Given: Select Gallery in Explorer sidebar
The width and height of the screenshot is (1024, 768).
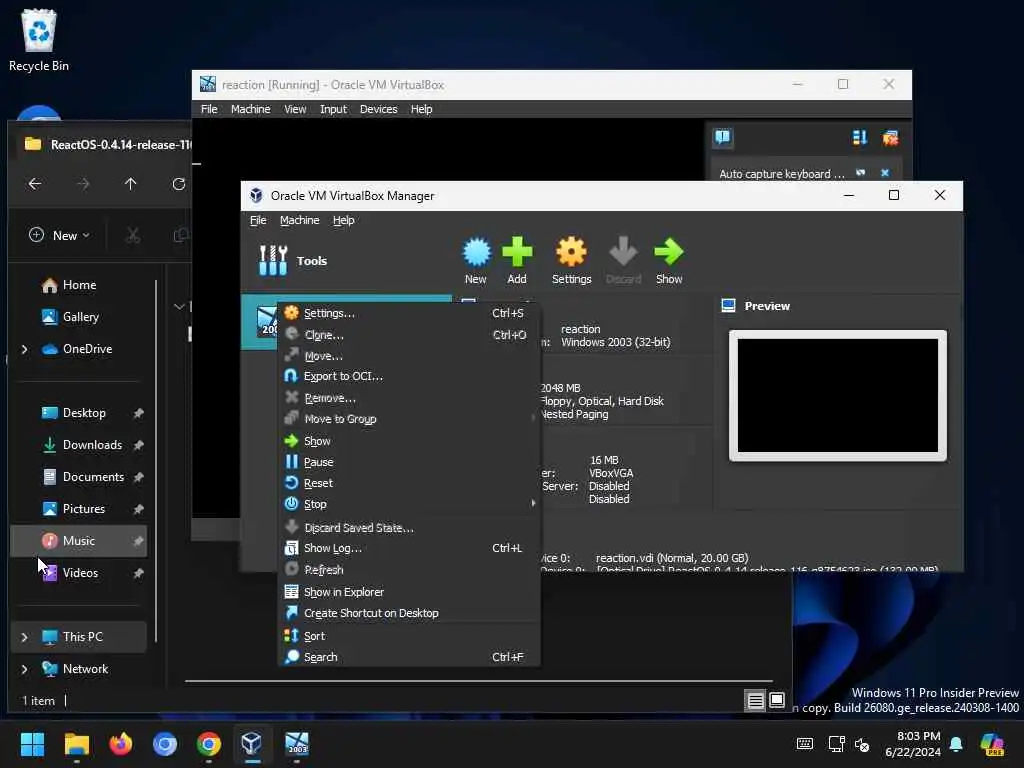Looking at the screenshot, I should tap(78, 317).
